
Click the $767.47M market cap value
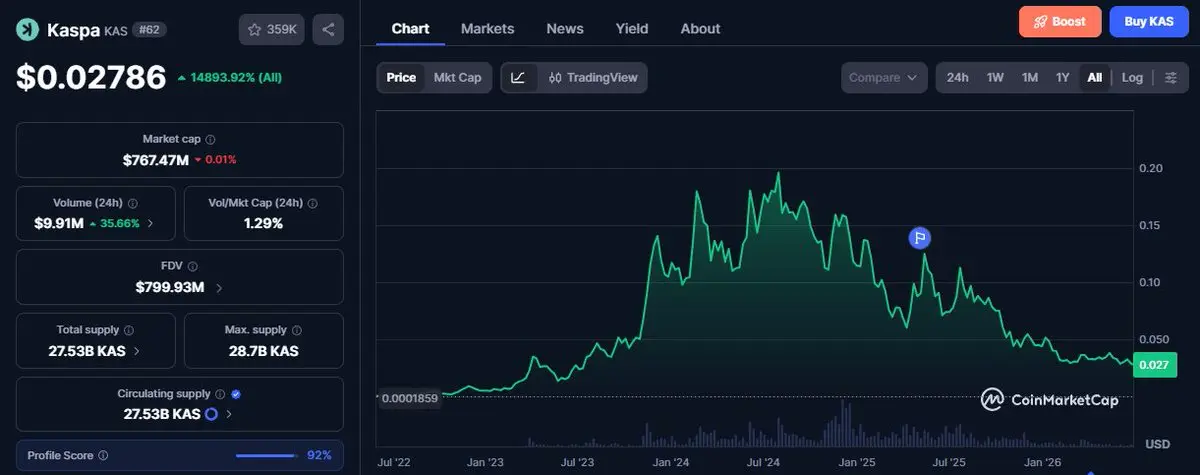[155, 160]
